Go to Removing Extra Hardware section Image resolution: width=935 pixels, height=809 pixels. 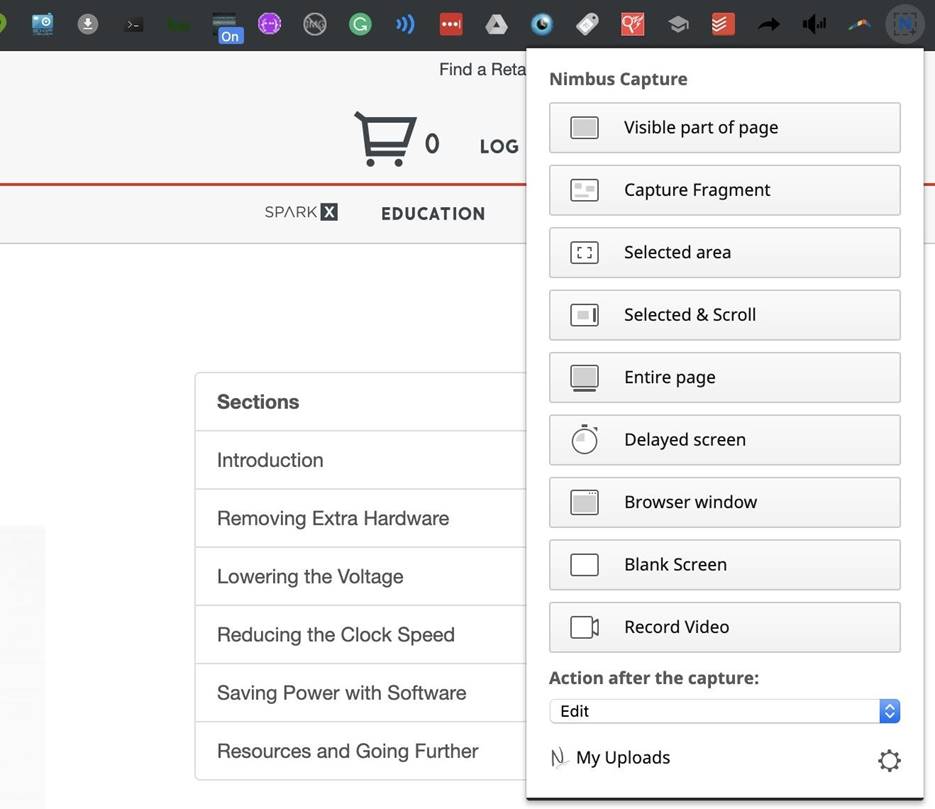point(333,518)
